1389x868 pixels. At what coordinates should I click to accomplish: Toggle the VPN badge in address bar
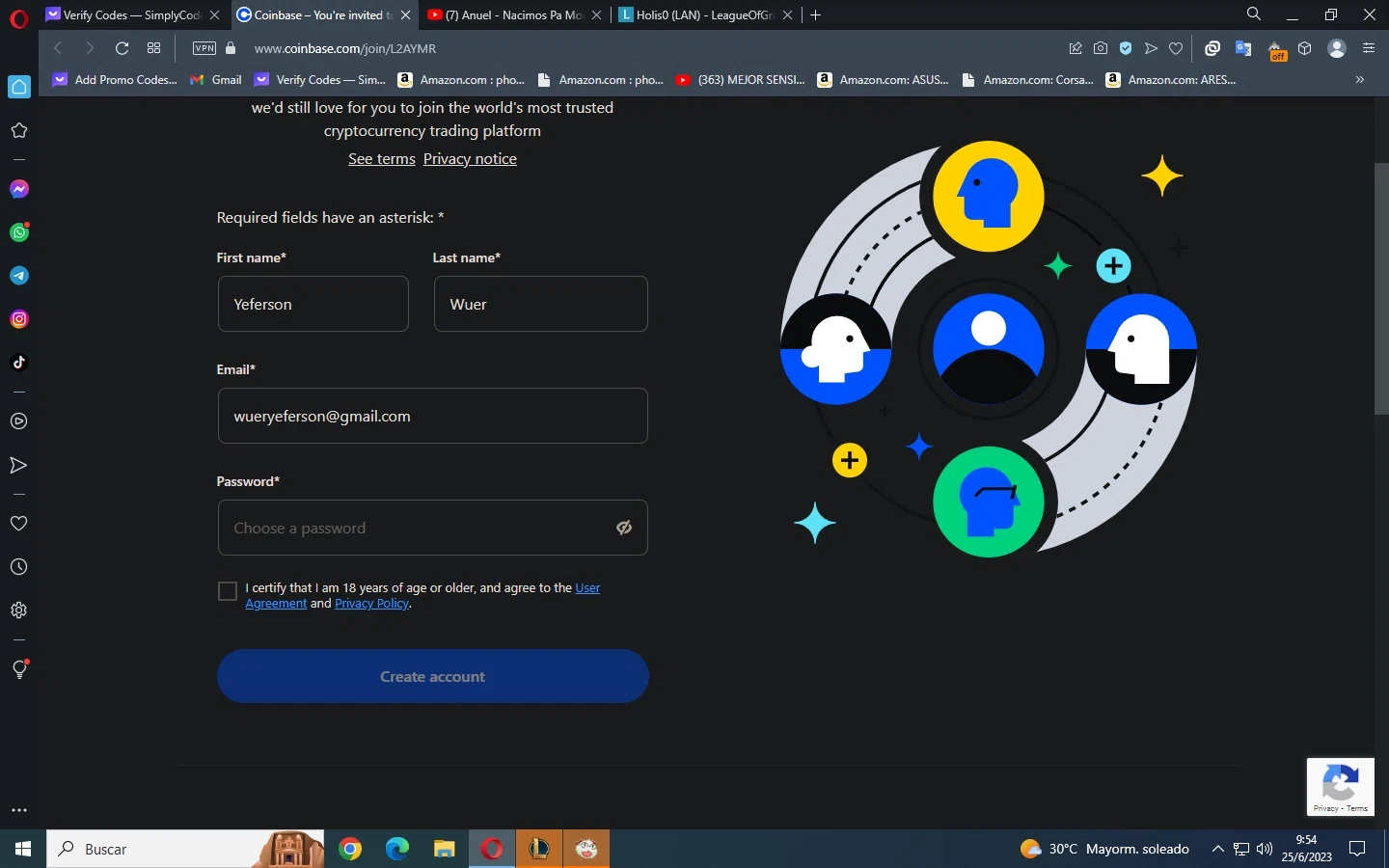(x=204, y=48)
